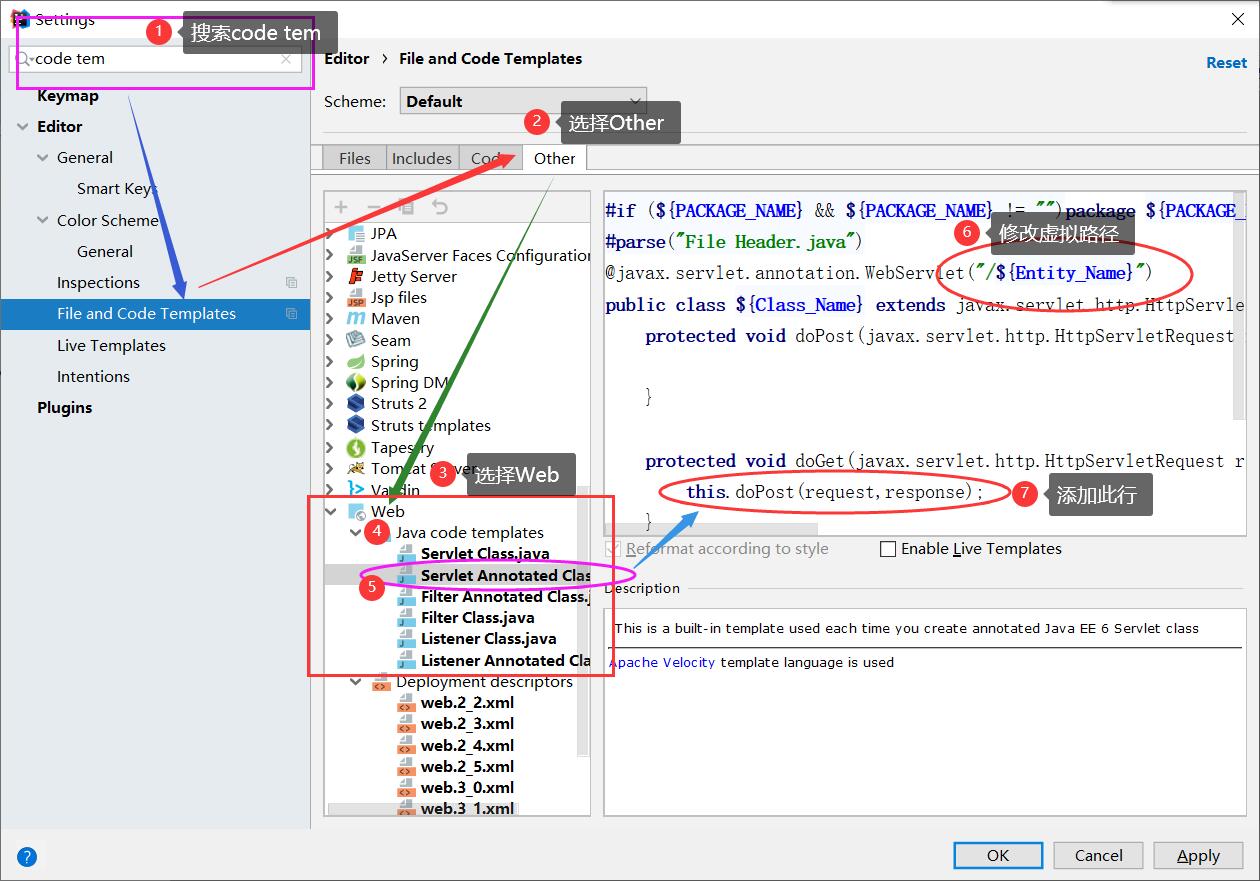1260x881 pixels.
Task: Select Filter Class.java template
Action: coord(477,618)
